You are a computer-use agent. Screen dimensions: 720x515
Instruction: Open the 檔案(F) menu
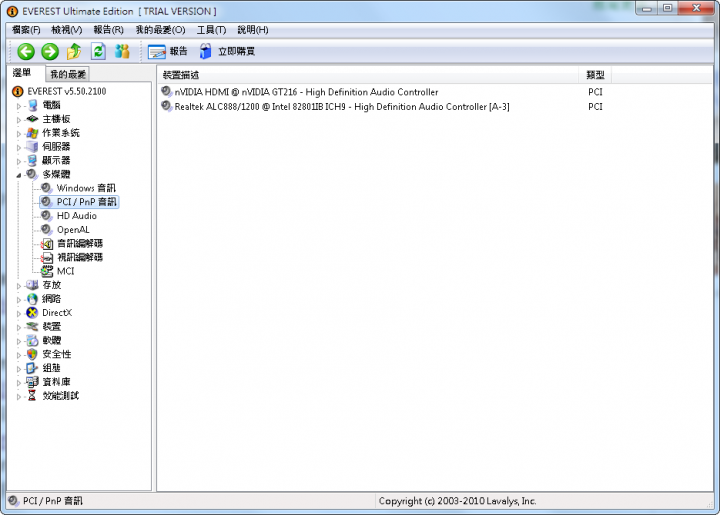[x=26, y=30]
